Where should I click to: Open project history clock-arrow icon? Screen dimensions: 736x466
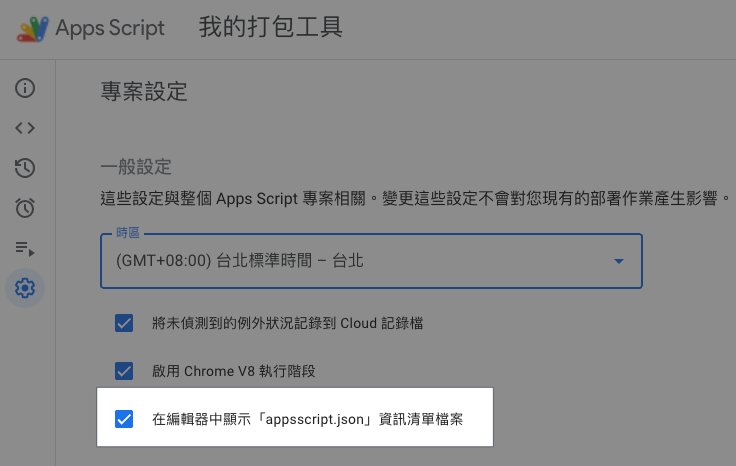(25, 168)
